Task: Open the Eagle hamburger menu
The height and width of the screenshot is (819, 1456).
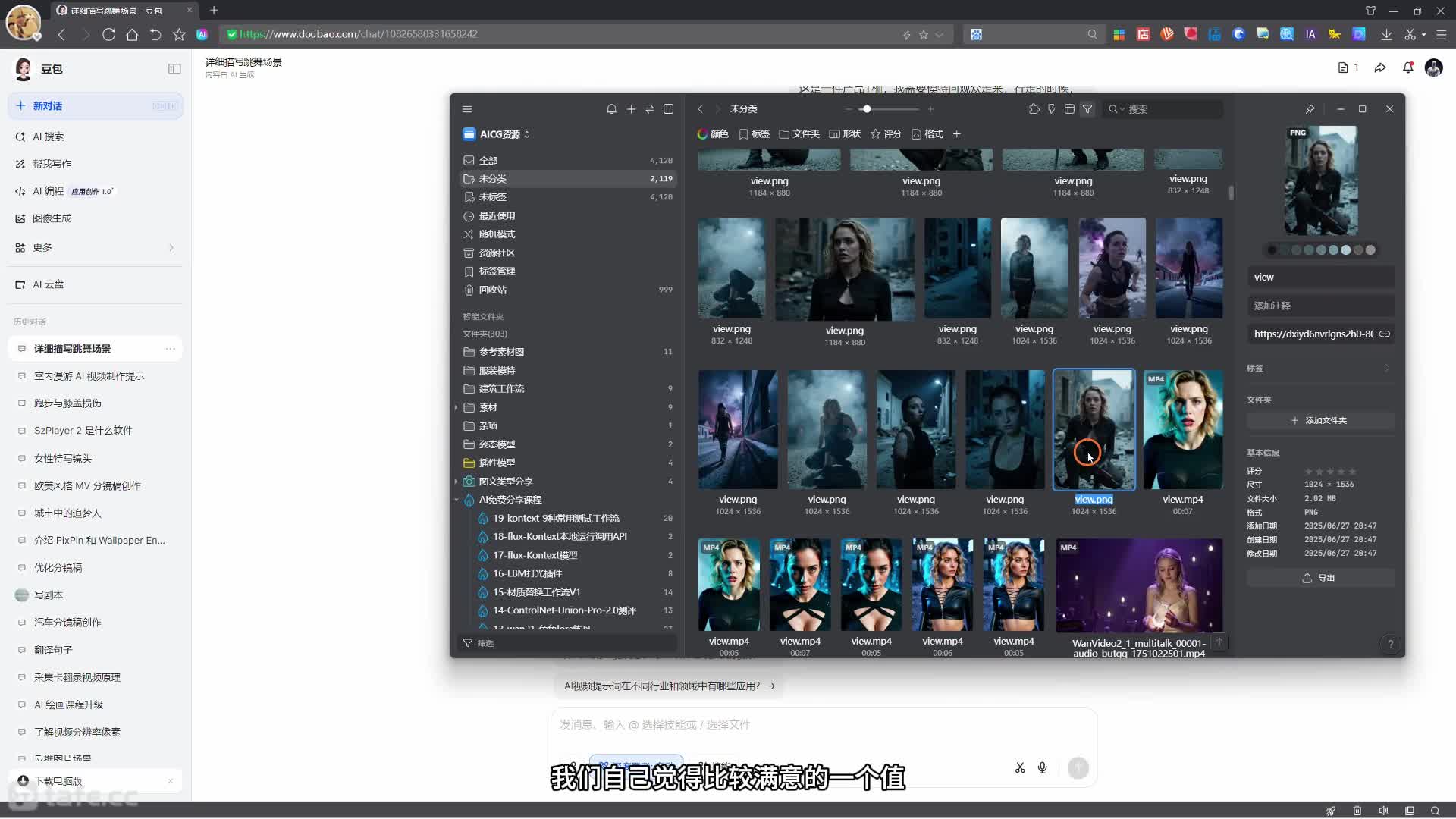Action: 467,109
